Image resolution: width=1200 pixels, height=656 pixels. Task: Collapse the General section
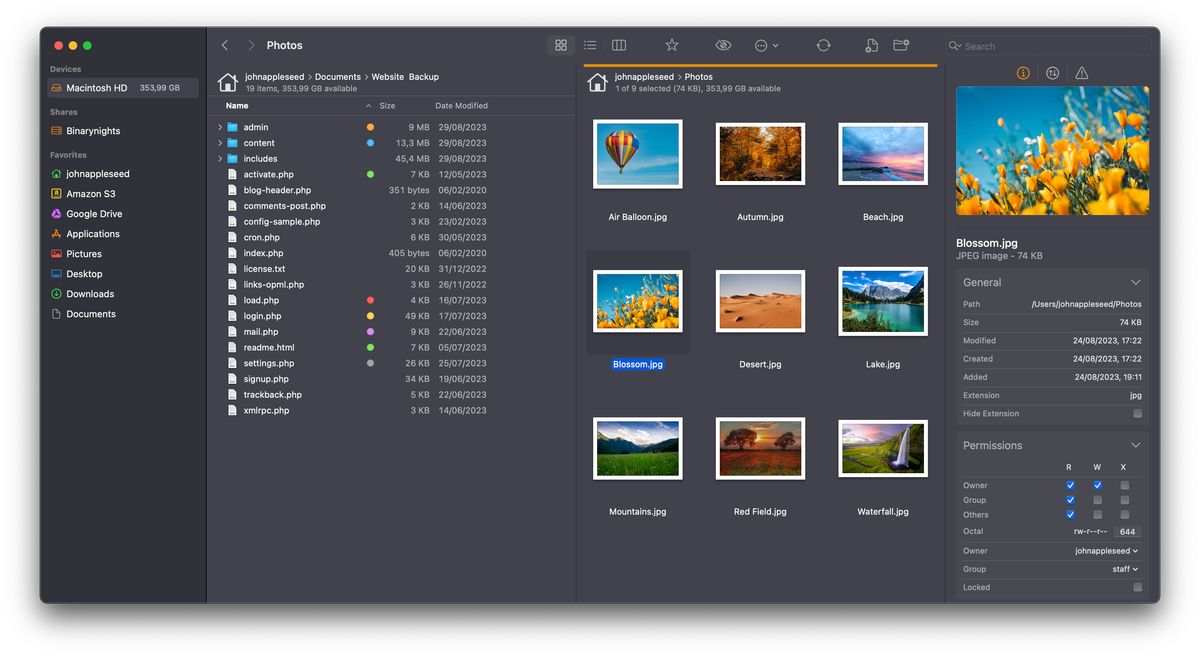[x=1136, y=282]
